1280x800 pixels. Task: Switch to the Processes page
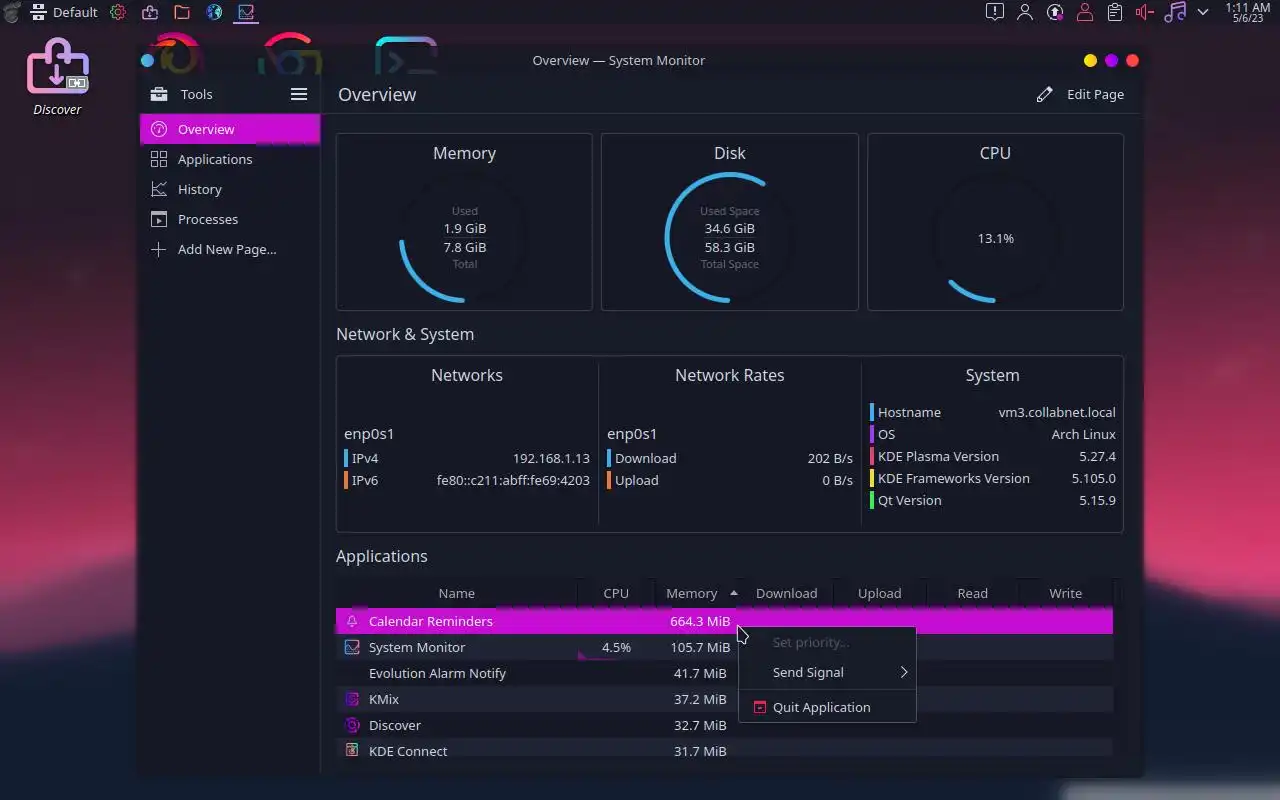point(230,219)
